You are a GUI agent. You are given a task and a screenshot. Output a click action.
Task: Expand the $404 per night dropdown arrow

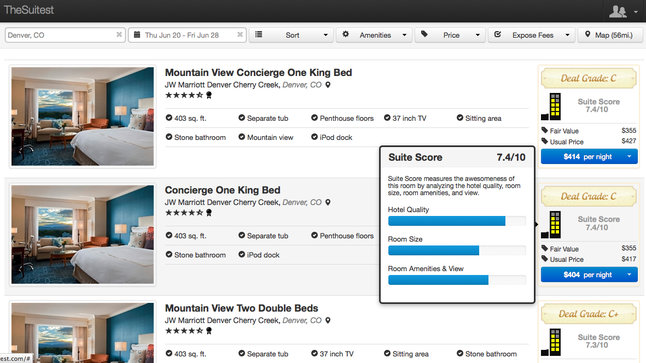tap(629, 274)
